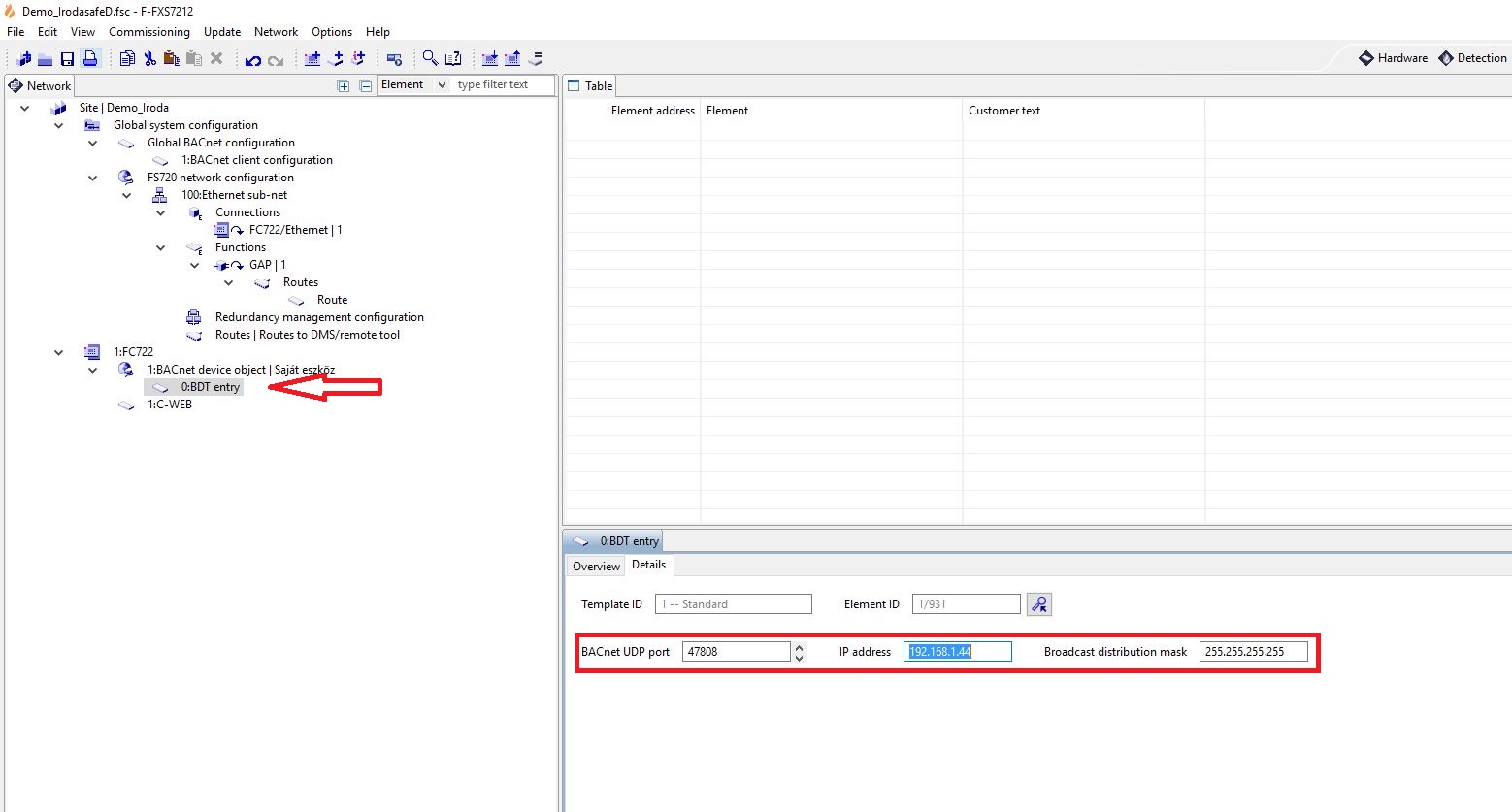Click the Find magnifying glass icon
The height and width of the screenshot is (812, 1512).
[x=430, y=59]
